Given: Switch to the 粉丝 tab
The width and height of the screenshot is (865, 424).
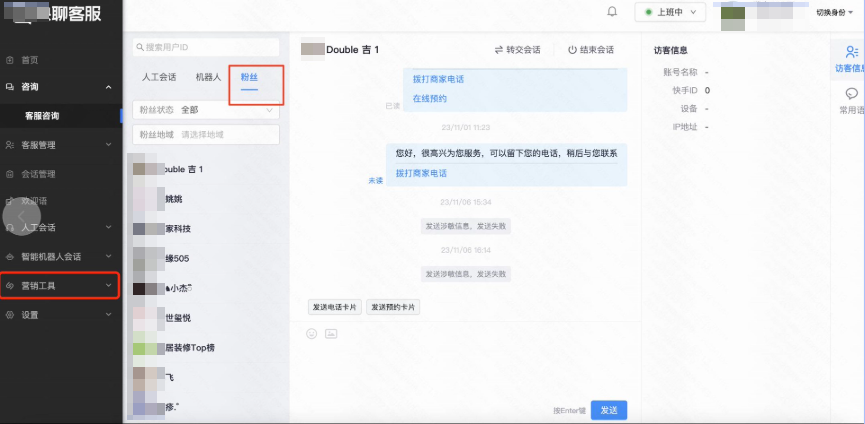Looking at the screenshot, I should point(249,76).
